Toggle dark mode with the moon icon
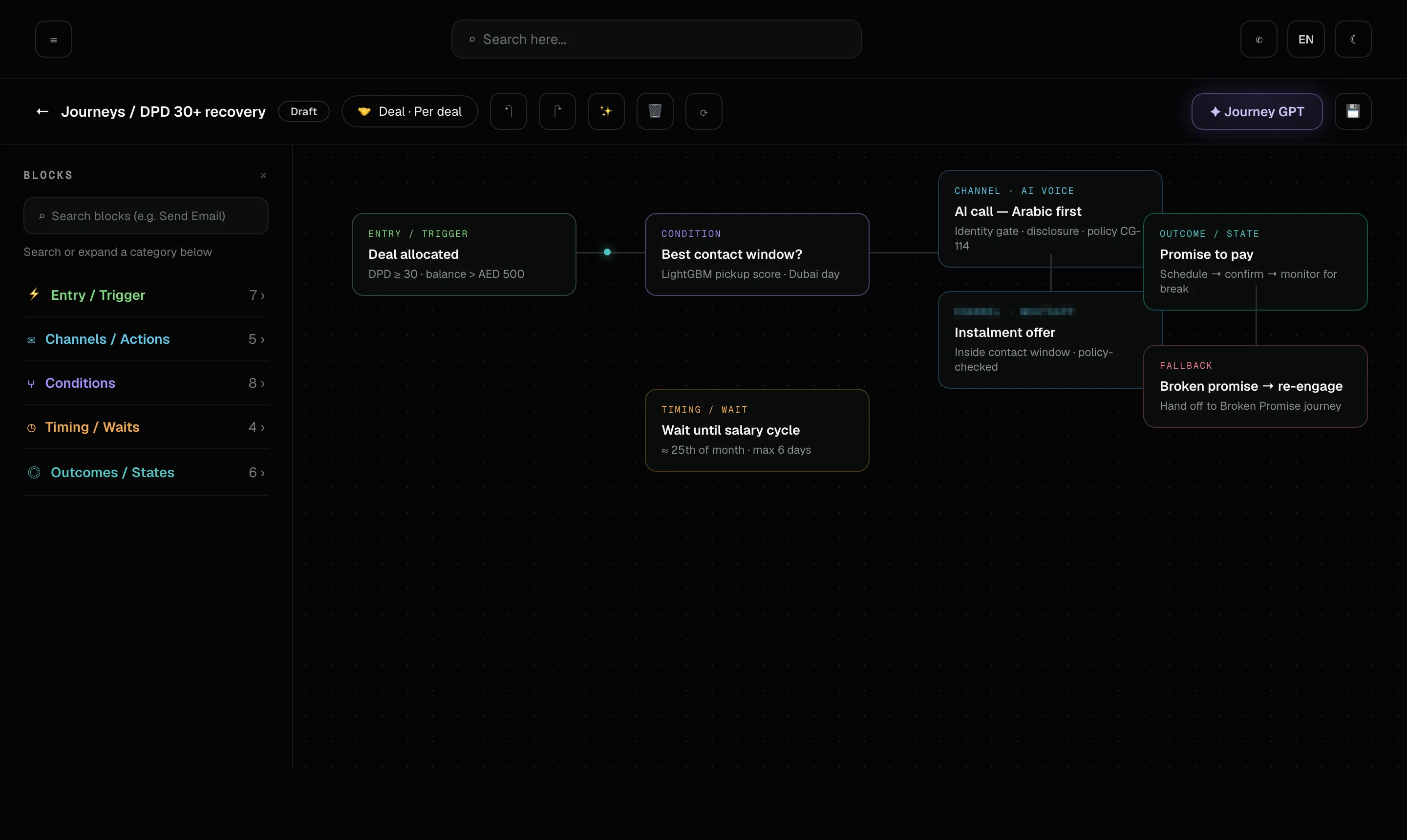Viewport: 1407px width, 840px height. [1353, 39]
